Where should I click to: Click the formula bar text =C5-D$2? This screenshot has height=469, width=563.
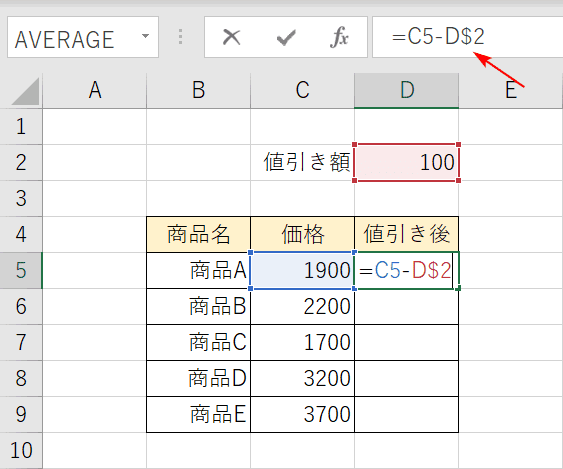pyautogui.click(x=438, y=37)
